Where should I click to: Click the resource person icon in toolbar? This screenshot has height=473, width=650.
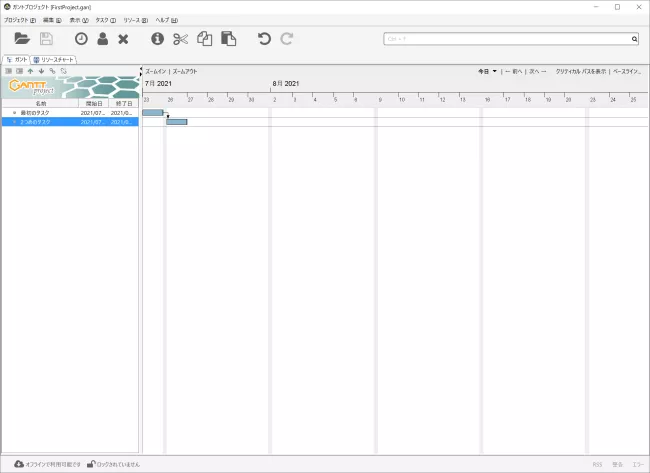pyautogui.click(x=102, y=39)
